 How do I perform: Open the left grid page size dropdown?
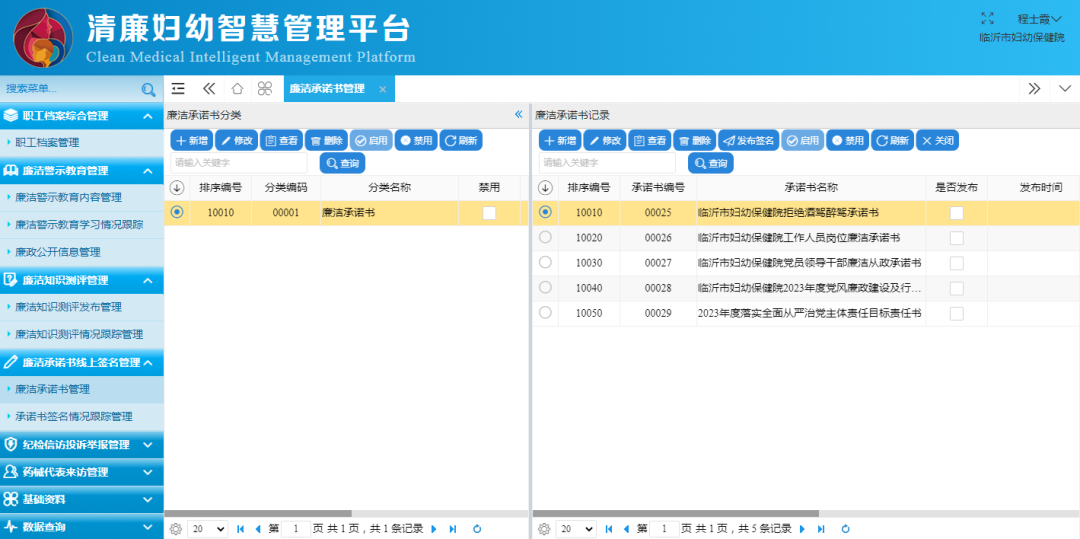pyautogui.click(x=207, y=529)
